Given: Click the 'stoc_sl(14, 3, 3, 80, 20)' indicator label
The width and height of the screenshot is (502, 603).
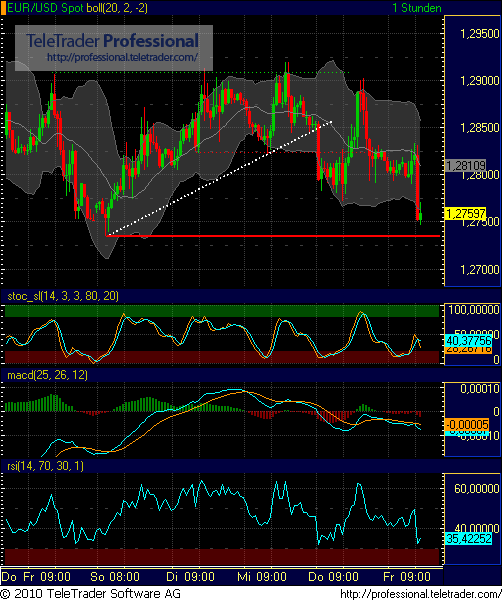Looking at the screenshot, I should click(x=63, y=296).
